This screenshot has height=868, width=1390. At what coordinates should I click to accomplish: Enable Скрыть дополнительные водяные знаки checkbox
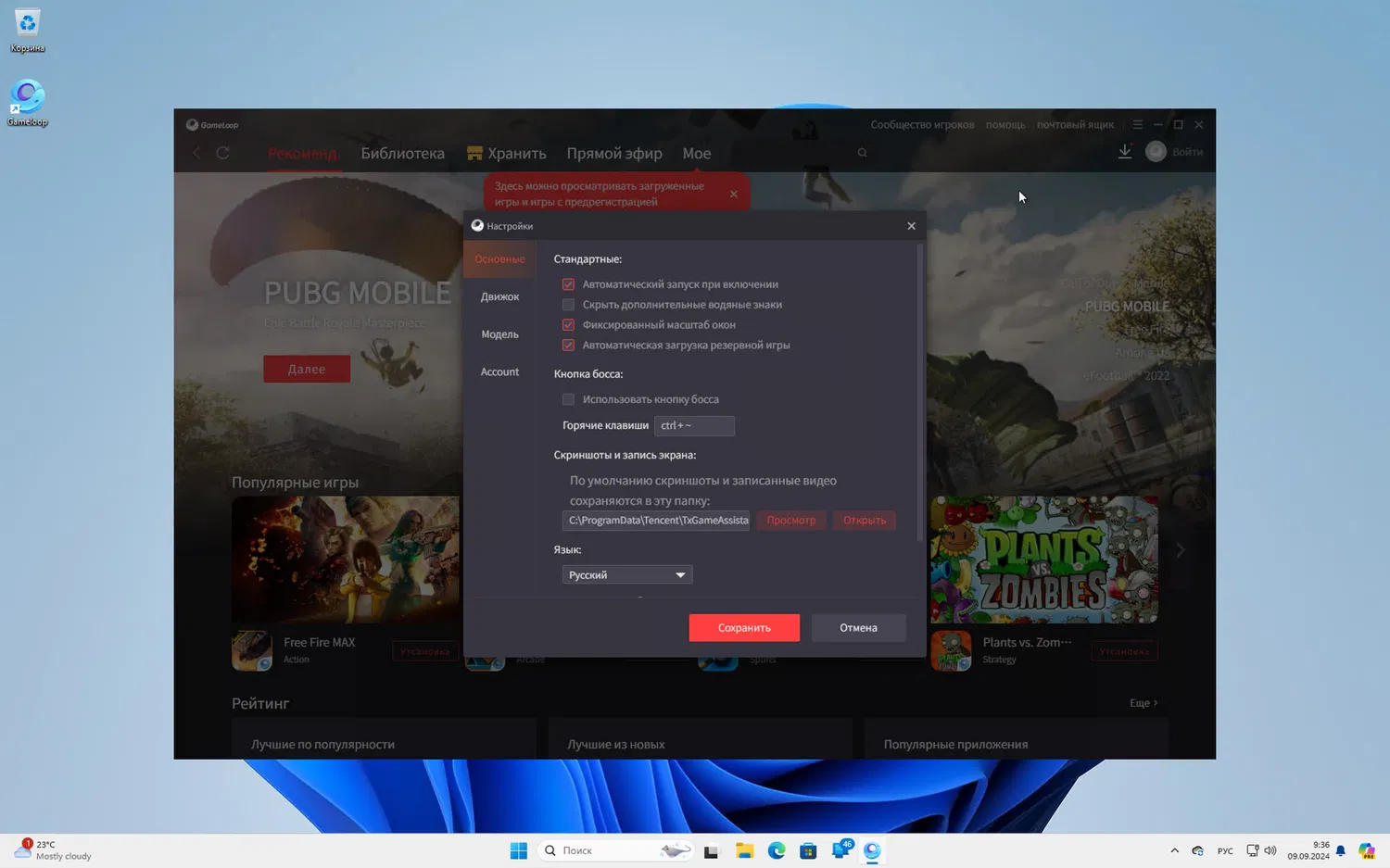568,305
